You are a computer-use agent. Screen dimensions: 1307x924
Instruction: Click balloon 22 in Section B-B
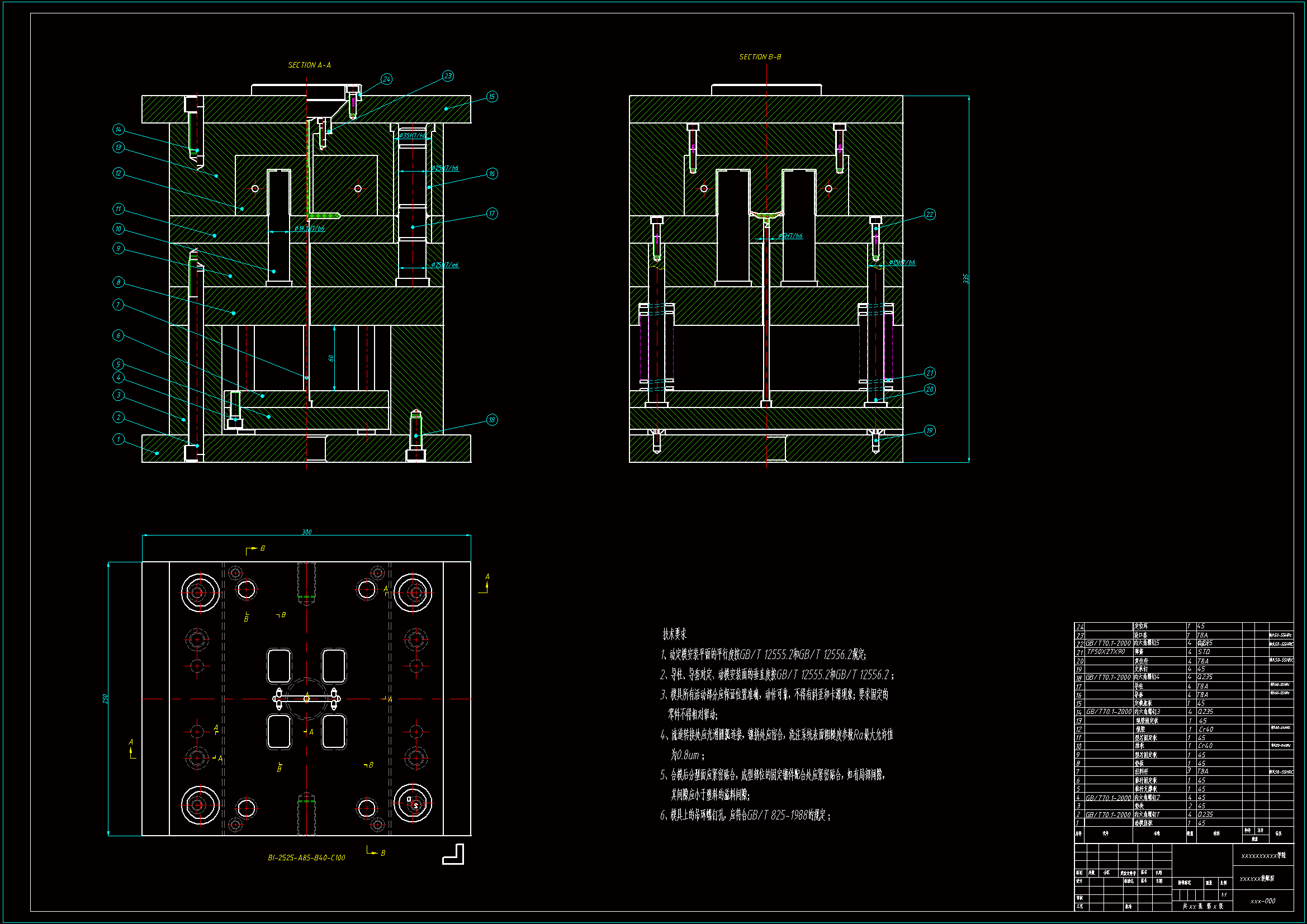(x=930, y=215)
